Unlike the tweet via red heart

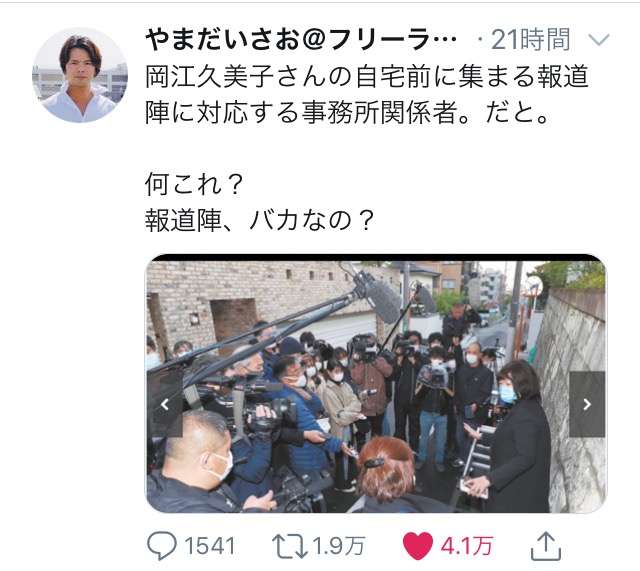(x=418, y=546)
